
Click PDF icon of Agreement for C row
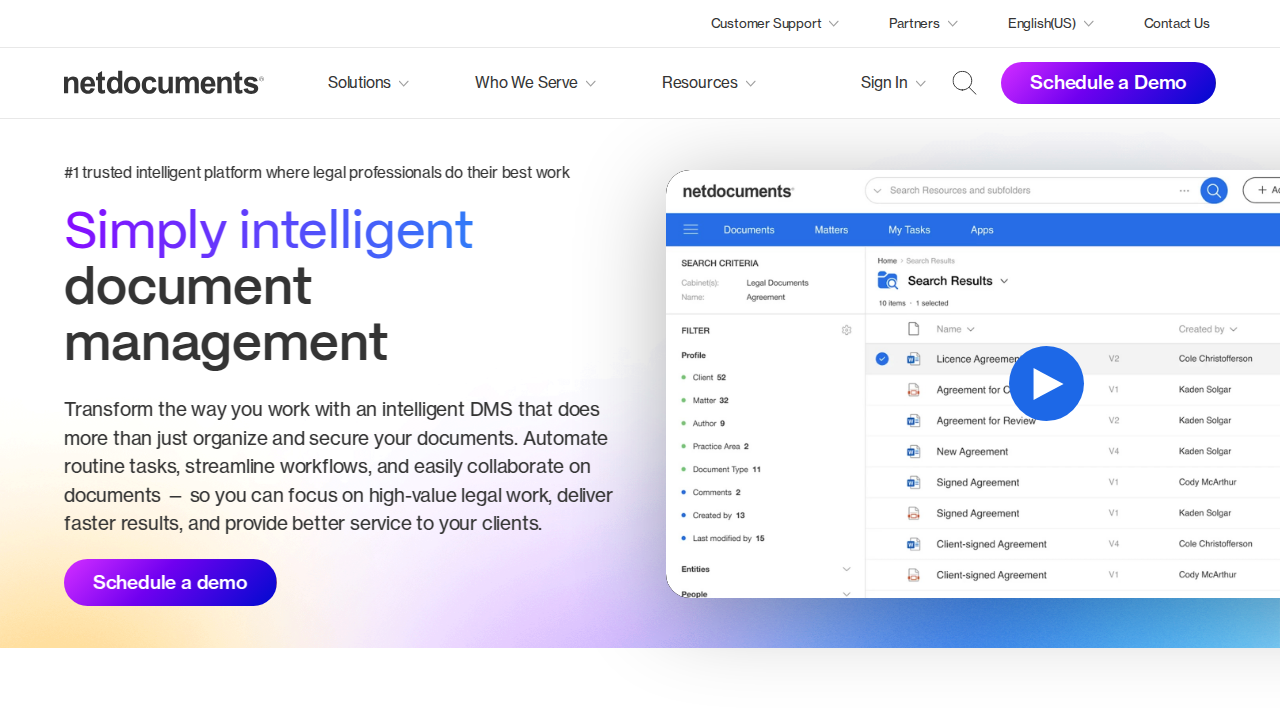click(x=913, y=390)
